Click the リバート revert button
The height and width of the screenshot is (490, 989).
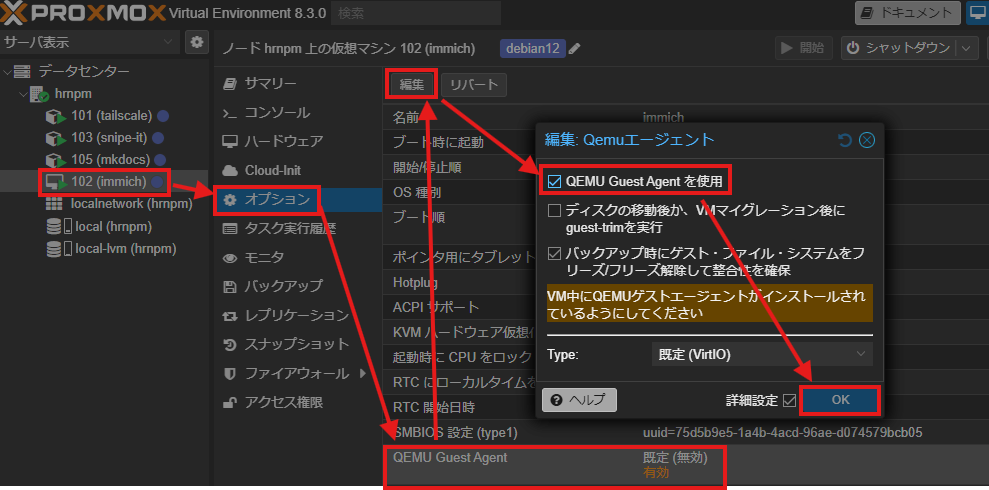click(474, 85)
